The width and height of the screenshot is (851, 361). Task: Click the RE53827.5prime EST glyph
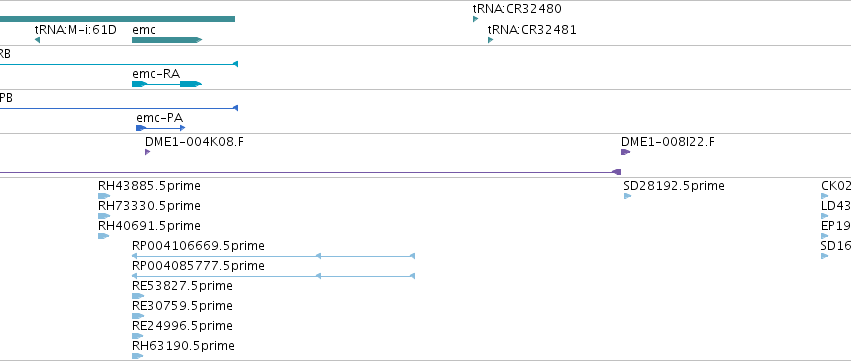[138, 296]
